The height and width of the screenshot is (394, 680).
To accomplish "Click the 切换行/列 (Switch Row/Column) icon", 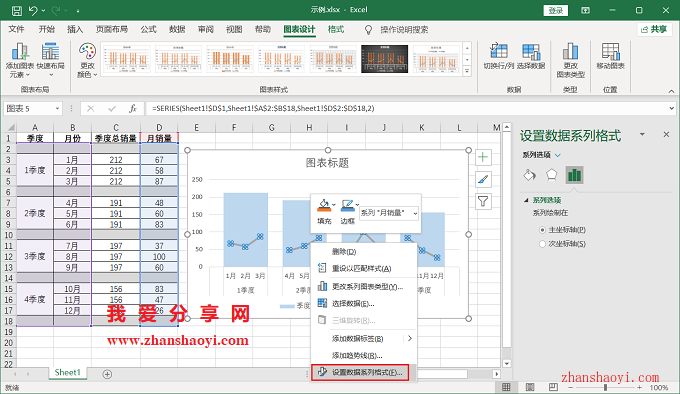I will (499, 56).
